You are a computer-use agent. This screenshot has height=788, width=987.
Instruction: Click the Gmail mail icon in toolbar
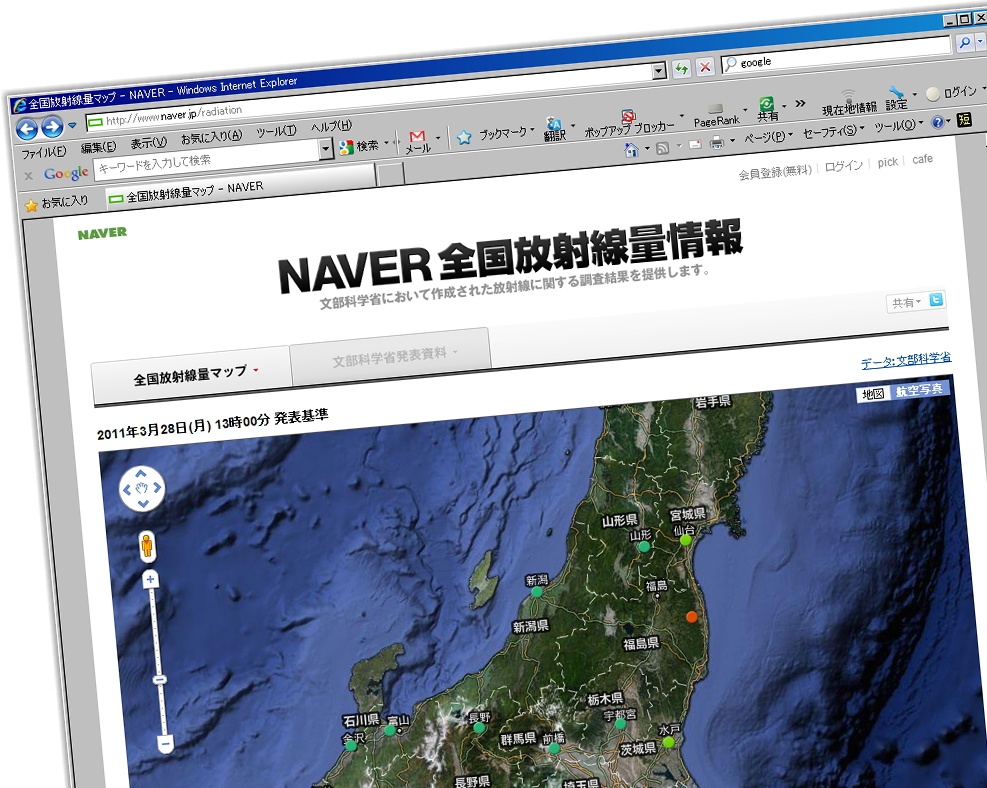click(417, 136)
